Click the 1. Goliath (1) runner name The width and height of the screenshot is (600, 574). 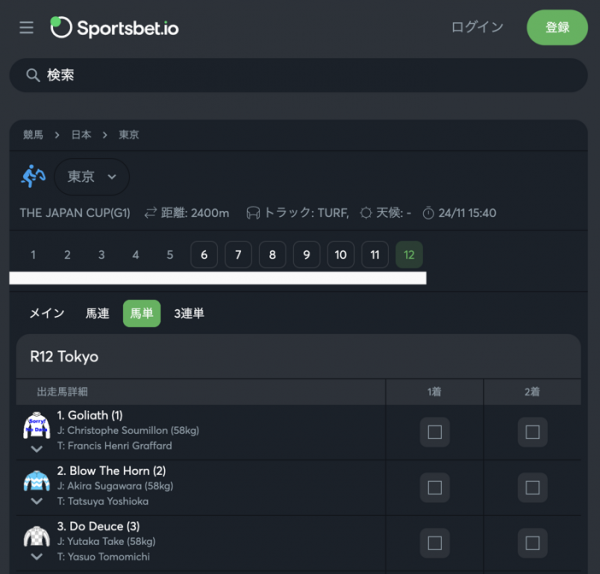(x=90, y=415)
